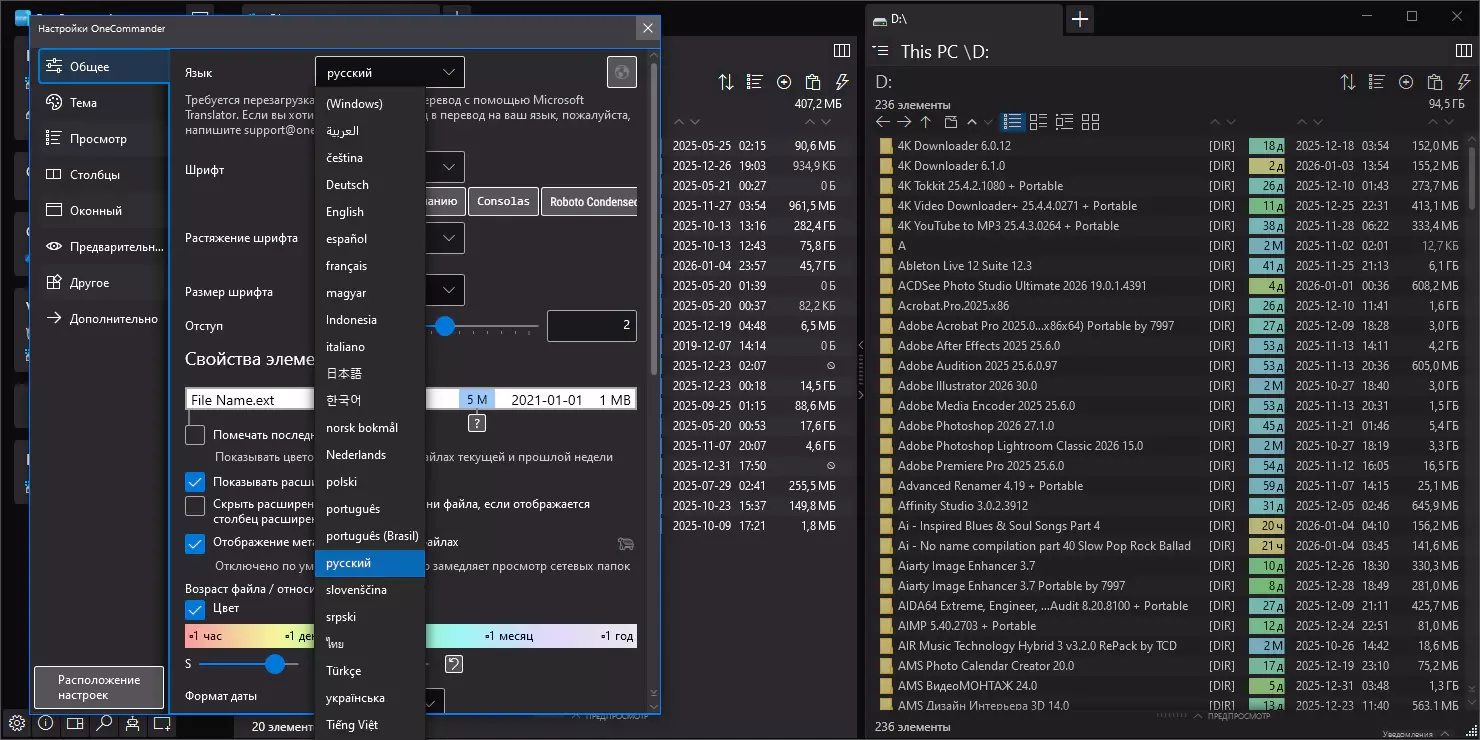Click the 'Отступ' slider handle
This screenshot has height=740, width=1480.
click(445, 326)
